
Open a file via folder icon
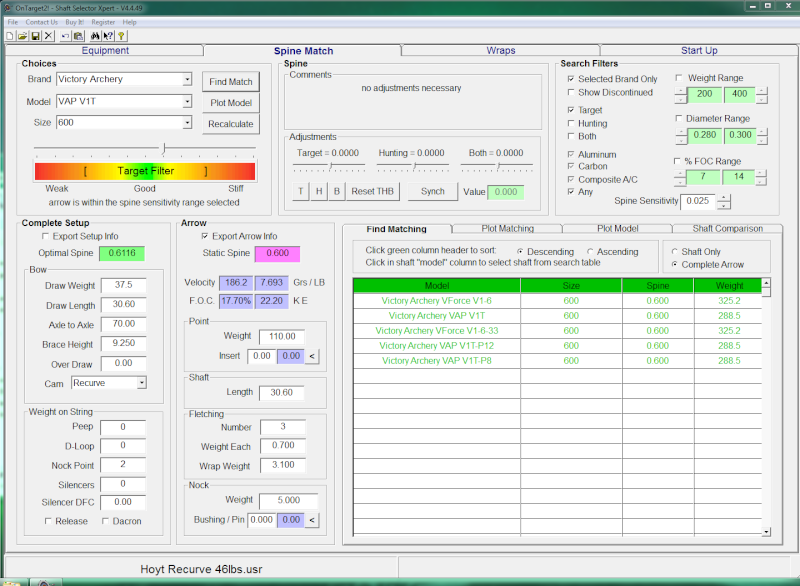click(x=22, y=36)
